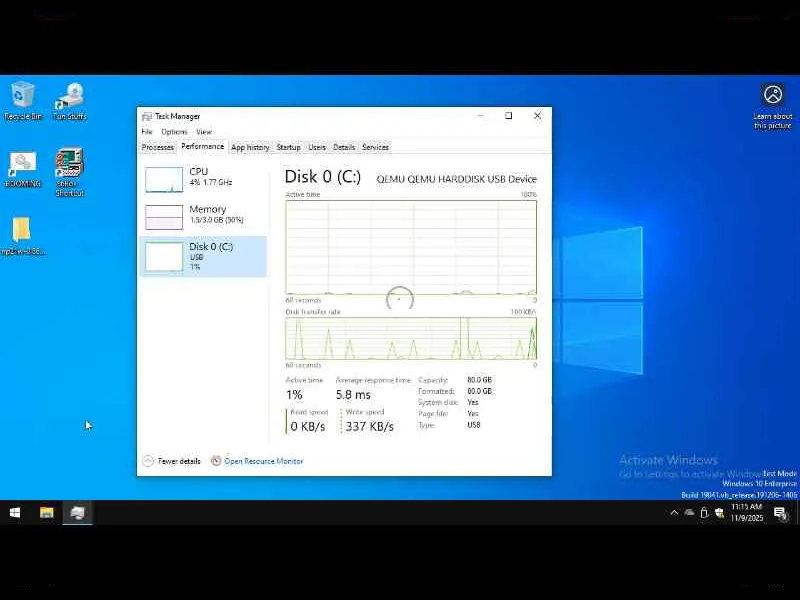Click the Disk 0 (C:) heading text
Viewport: 800px width, 600px height.
click(323, 177)
